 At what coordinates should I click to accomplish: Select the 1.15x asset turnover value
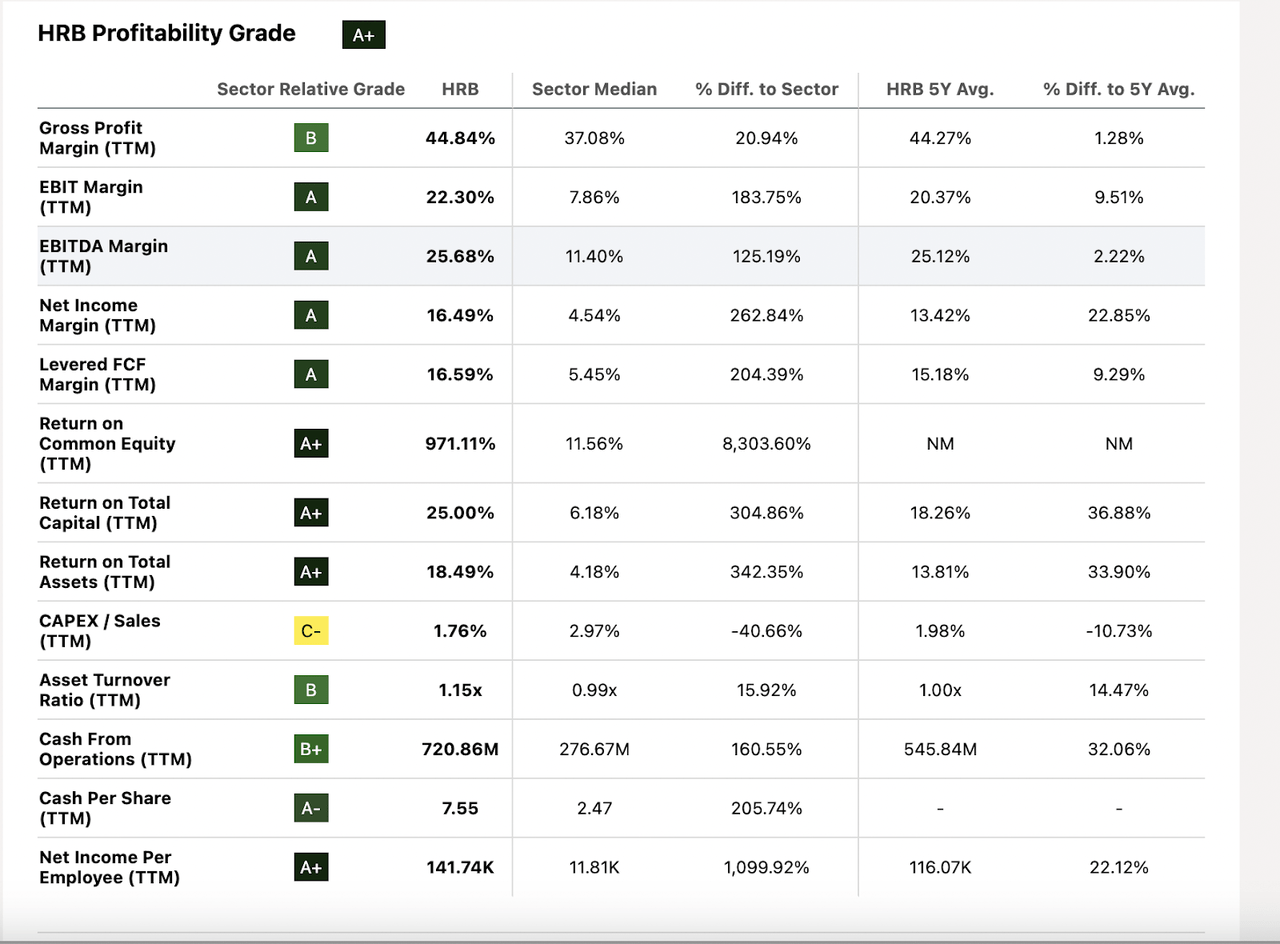[x=460, y=689]
